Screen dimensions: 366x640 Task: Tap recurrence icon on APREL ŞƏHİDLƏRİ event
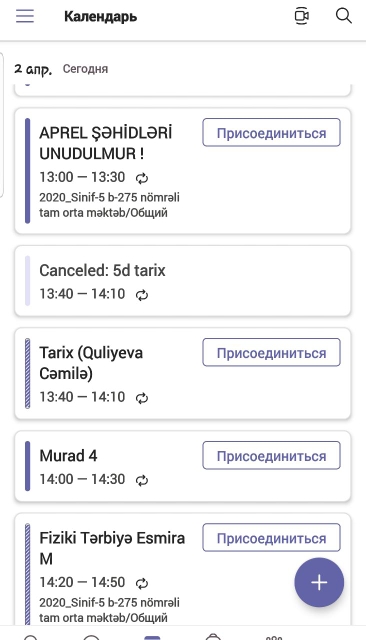[x=142, y=178]
